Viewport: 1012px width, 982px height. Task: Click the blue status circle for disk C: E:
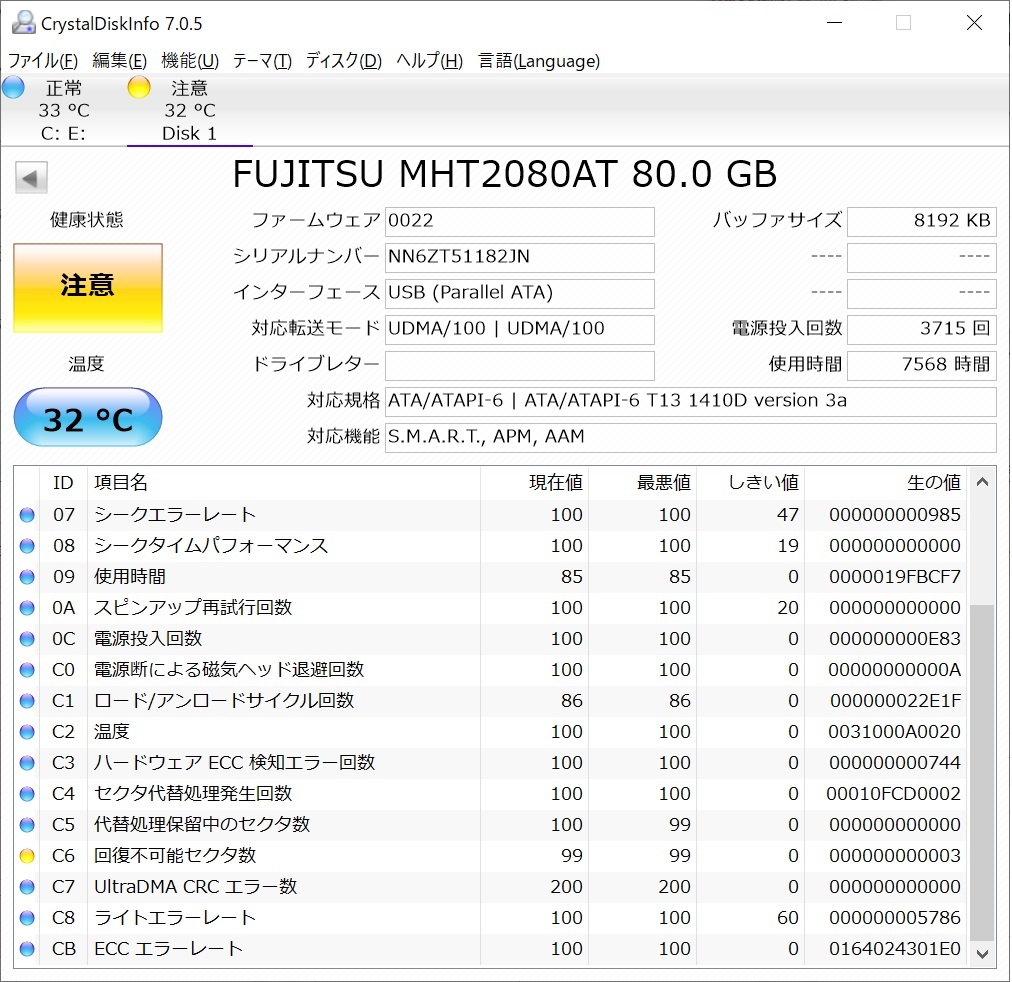click(x=14, y=87)
